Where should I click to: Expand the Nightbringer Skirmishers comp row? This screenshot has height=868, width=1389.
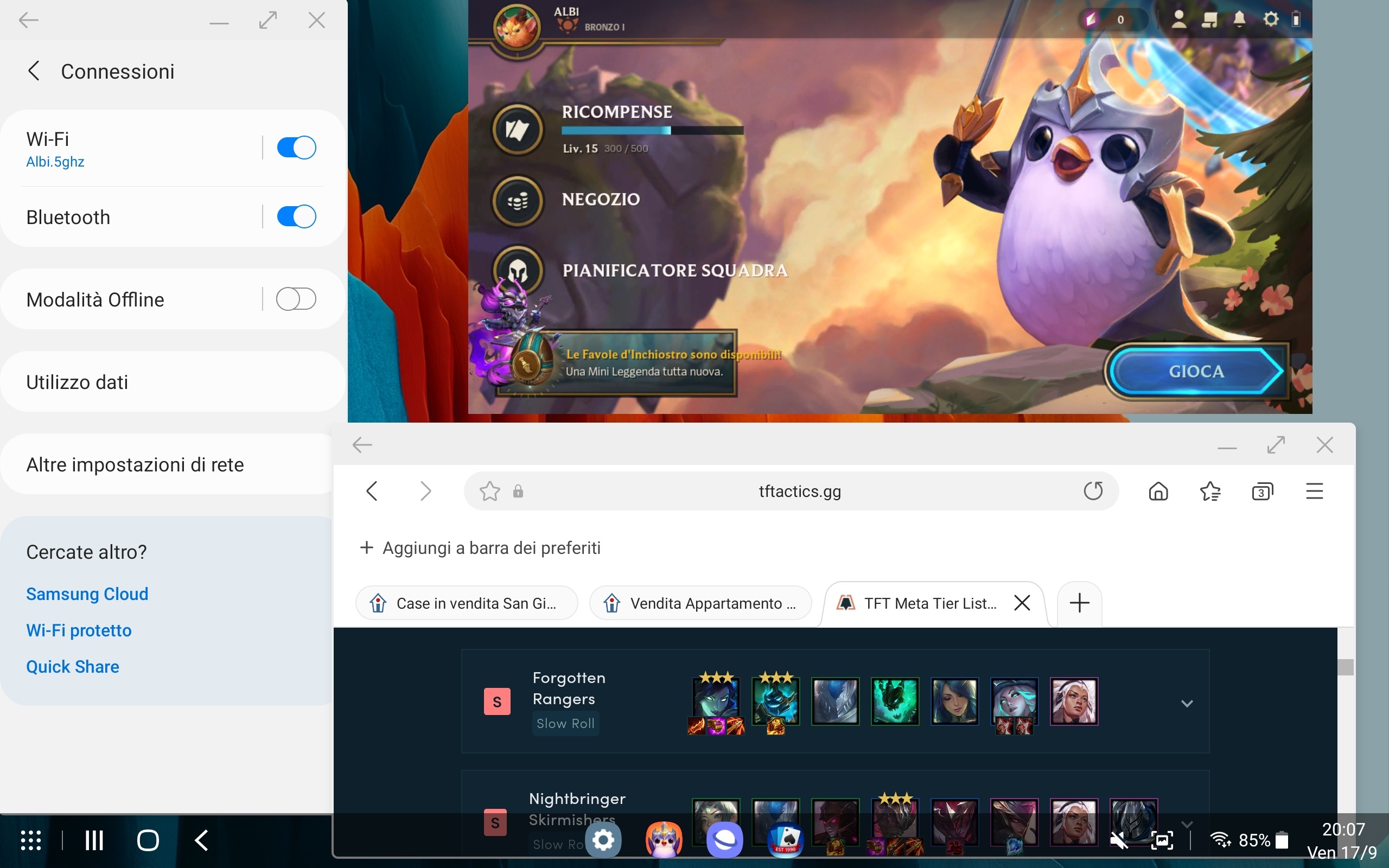[1187, 825]
